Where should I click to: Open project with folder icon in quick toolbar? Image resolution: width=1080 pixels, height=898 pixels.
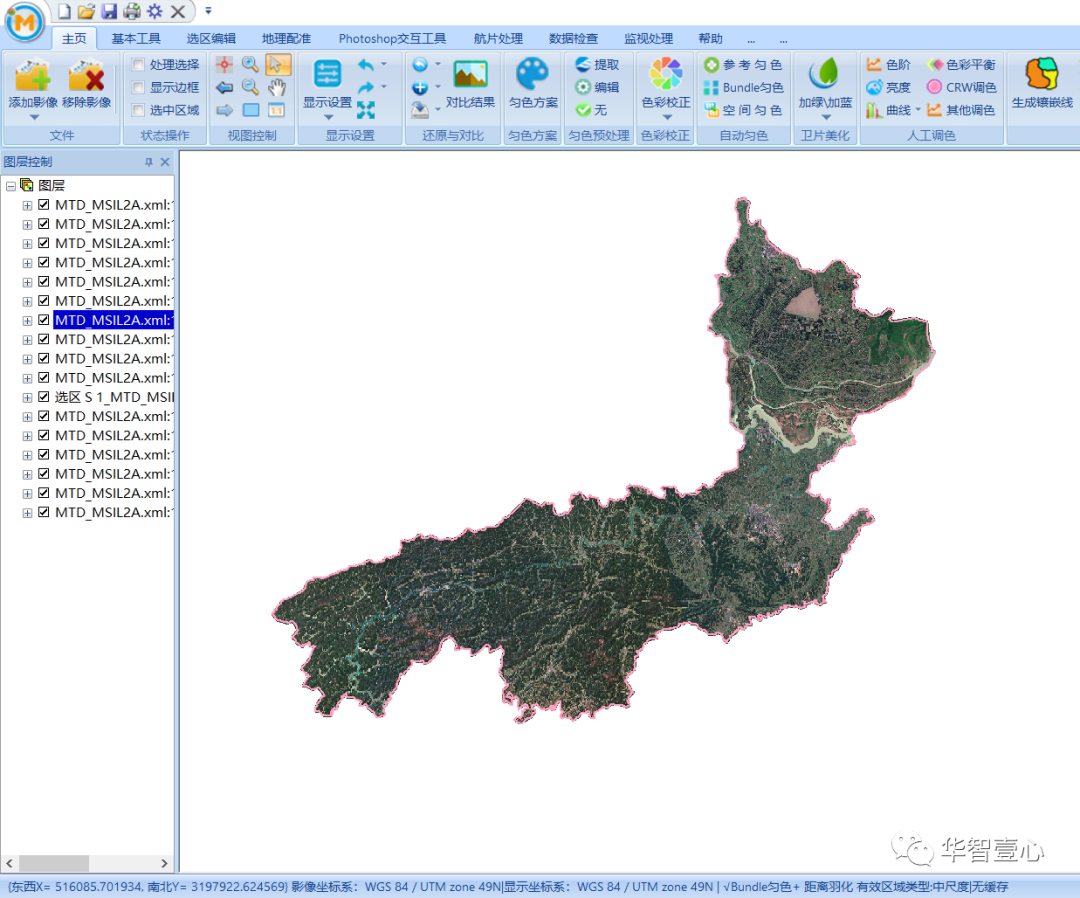tap(86, 11)
